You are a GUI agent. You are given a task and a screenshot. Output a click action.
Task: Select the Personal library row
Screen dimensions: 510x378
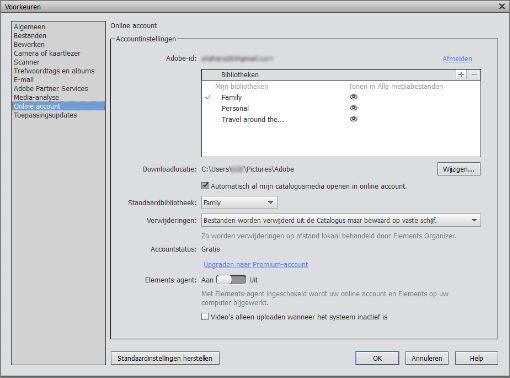341,108
